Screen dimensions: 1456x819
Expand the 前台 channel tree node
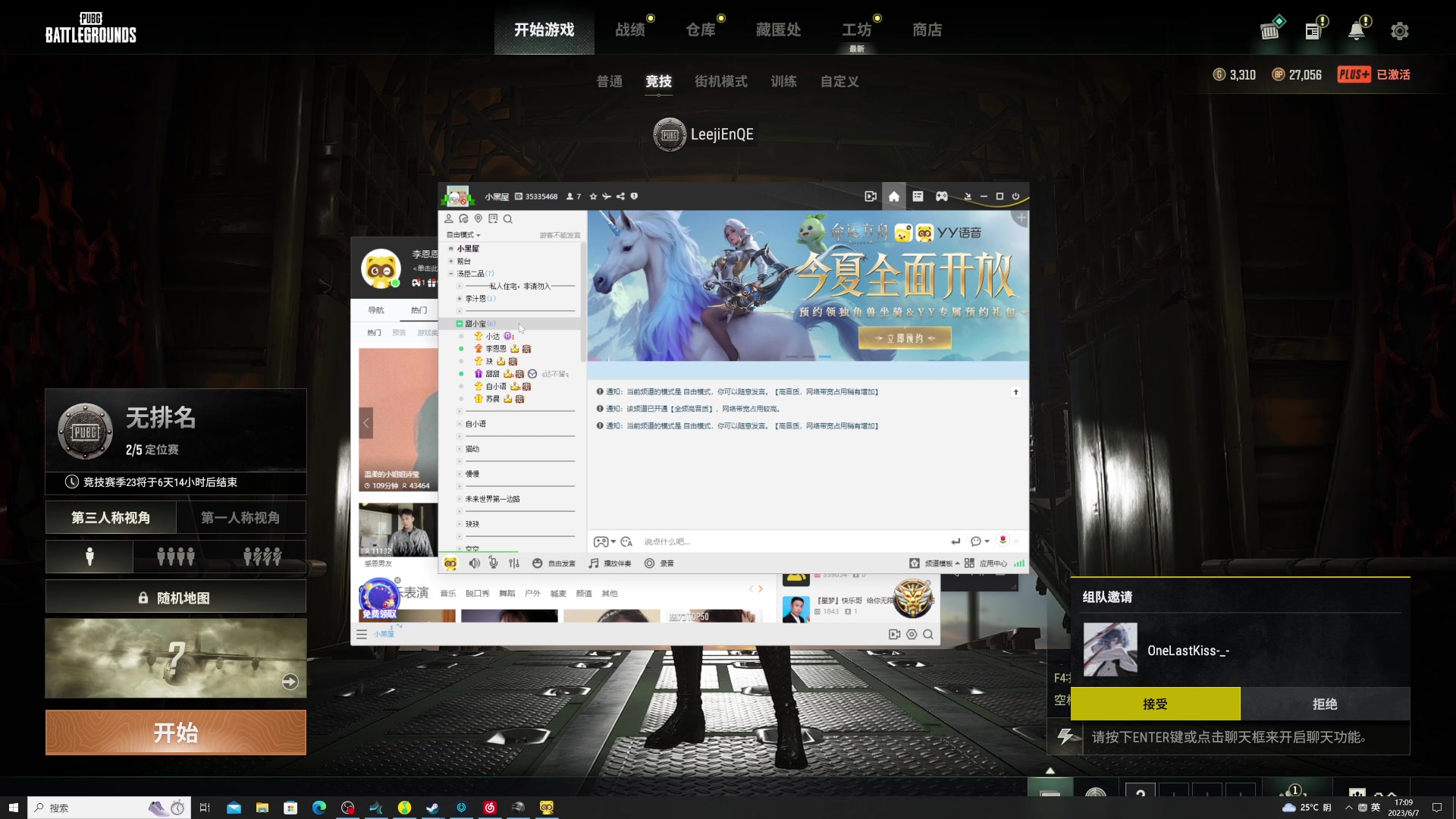451,261
